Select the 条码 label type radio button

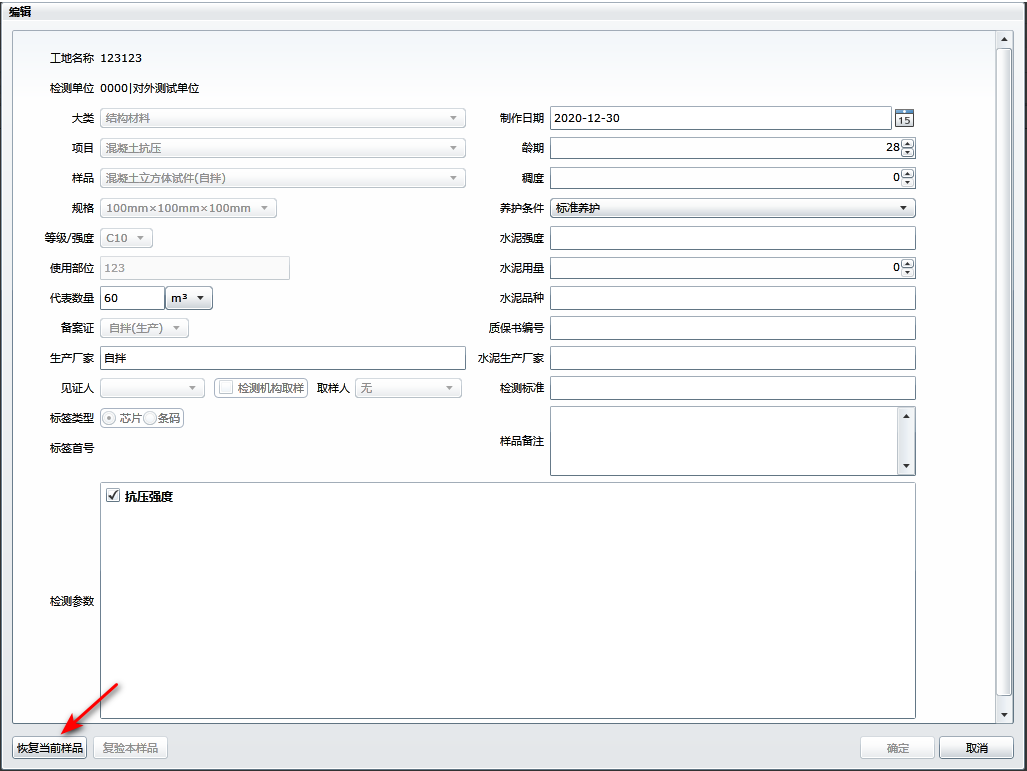[x=150, y=418]
